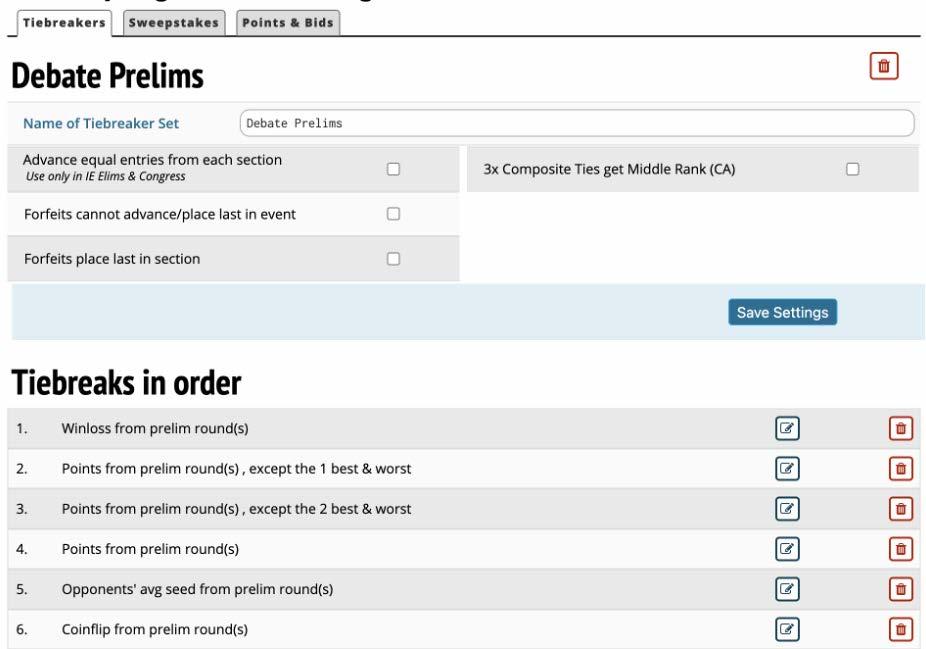Edit tiebreaker 4, Points from prelim rounds
This screenshot has width=926, height=649.
pos(788,548)
